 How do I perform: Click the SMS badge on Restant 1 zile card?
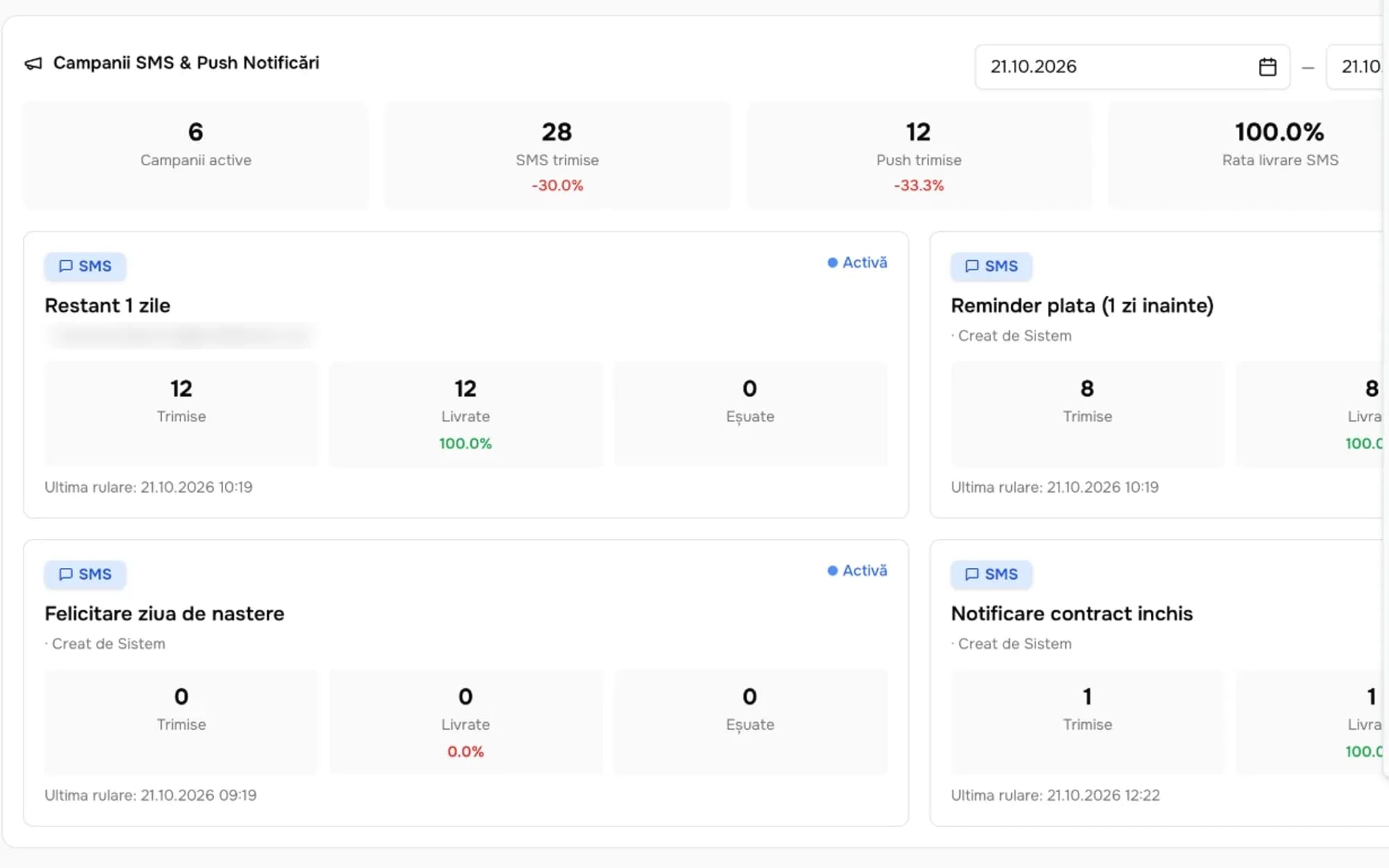click(85, 267)
